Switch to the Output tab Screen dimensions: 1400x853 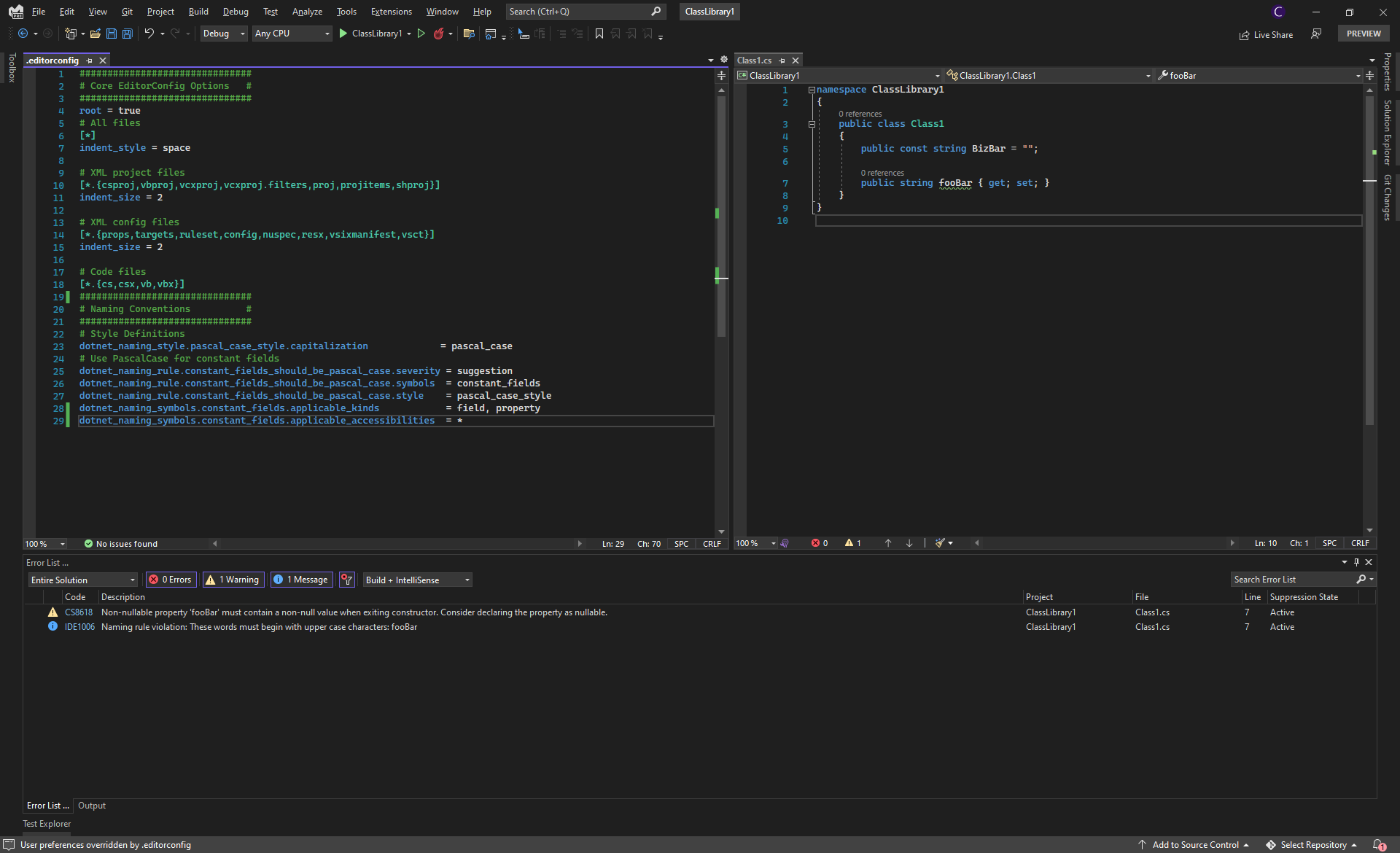[92, 806]
